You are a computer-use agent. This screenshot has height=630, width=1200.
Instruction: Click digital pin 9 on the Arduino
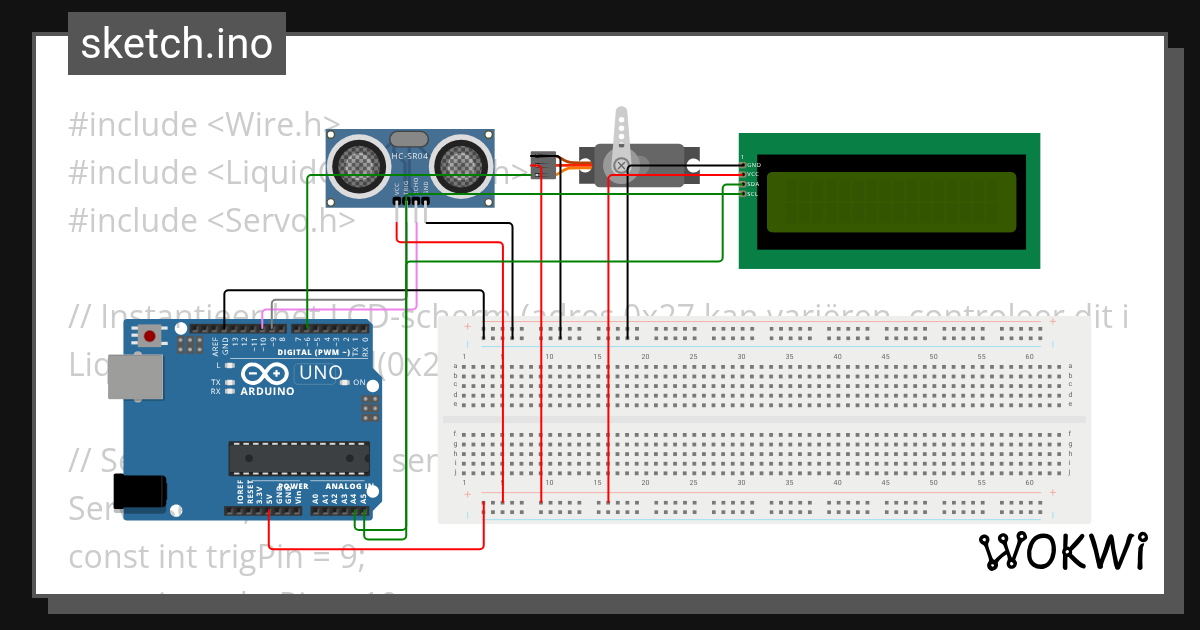pyautogui.click(x=272, y=327)
